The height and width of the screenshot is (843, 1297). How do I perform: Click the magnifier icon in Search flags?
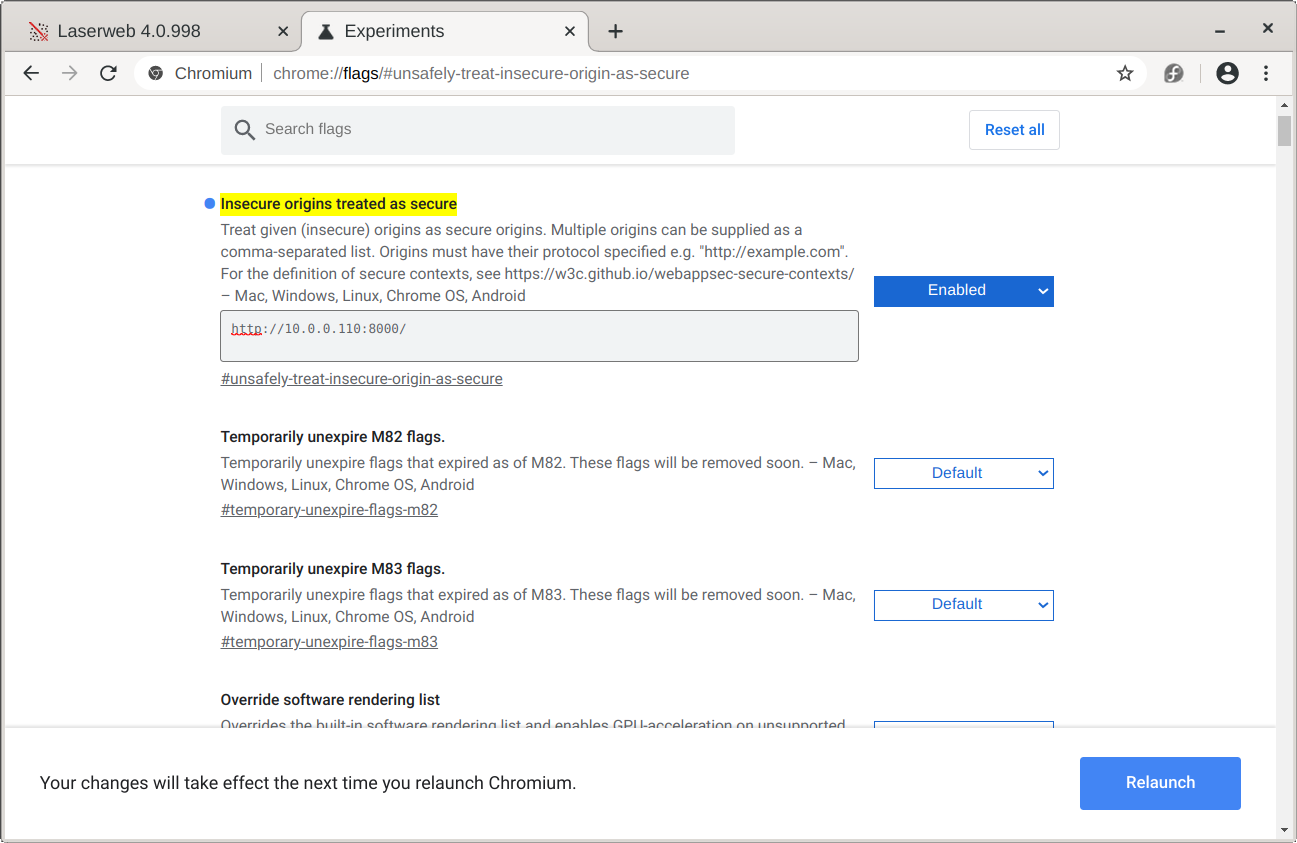click(x=244, y=130)
